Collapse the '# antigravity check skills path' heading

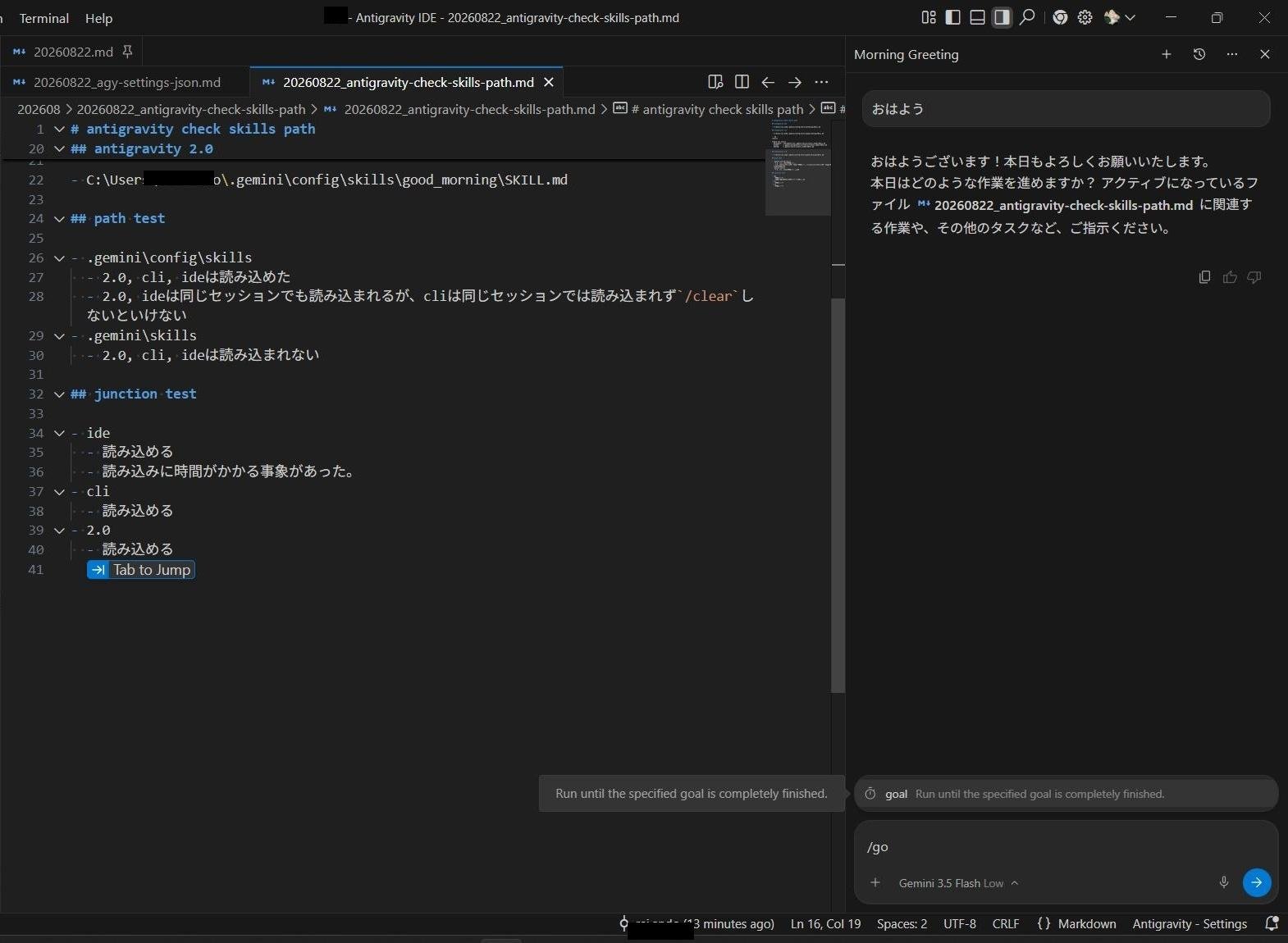coord(59,129)
